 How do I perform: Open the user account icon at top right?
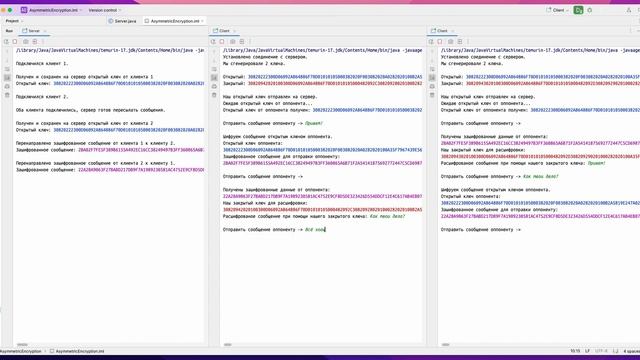629,10
